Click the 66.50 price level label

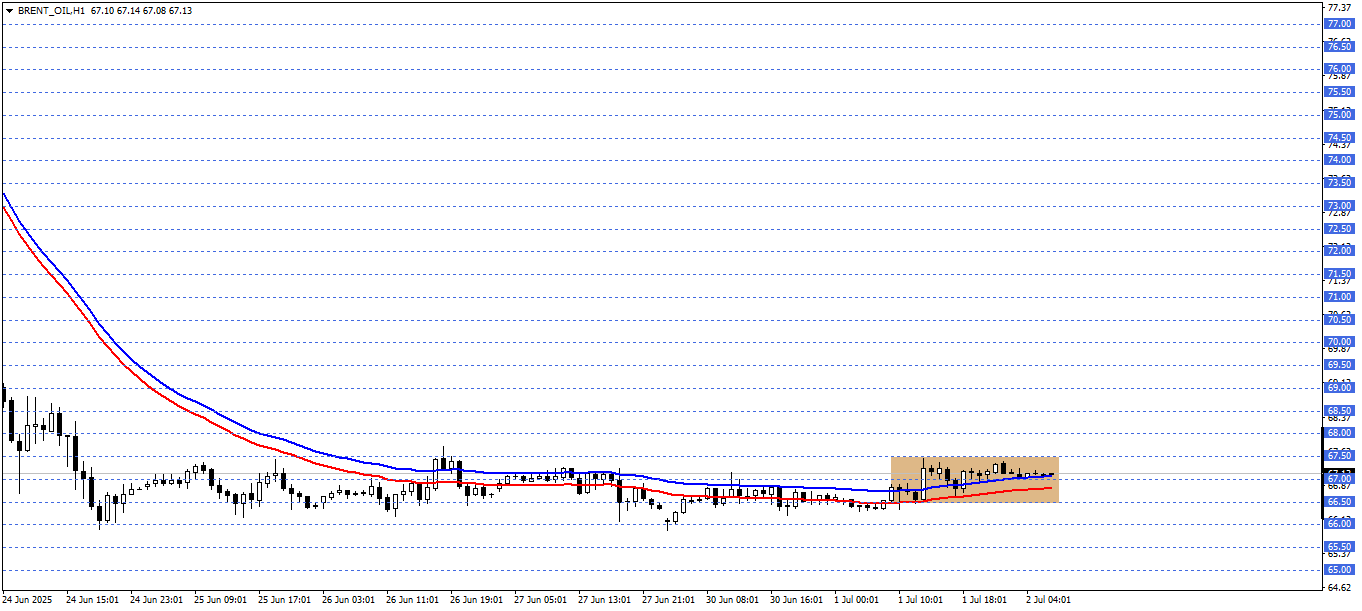[1339, 502]
